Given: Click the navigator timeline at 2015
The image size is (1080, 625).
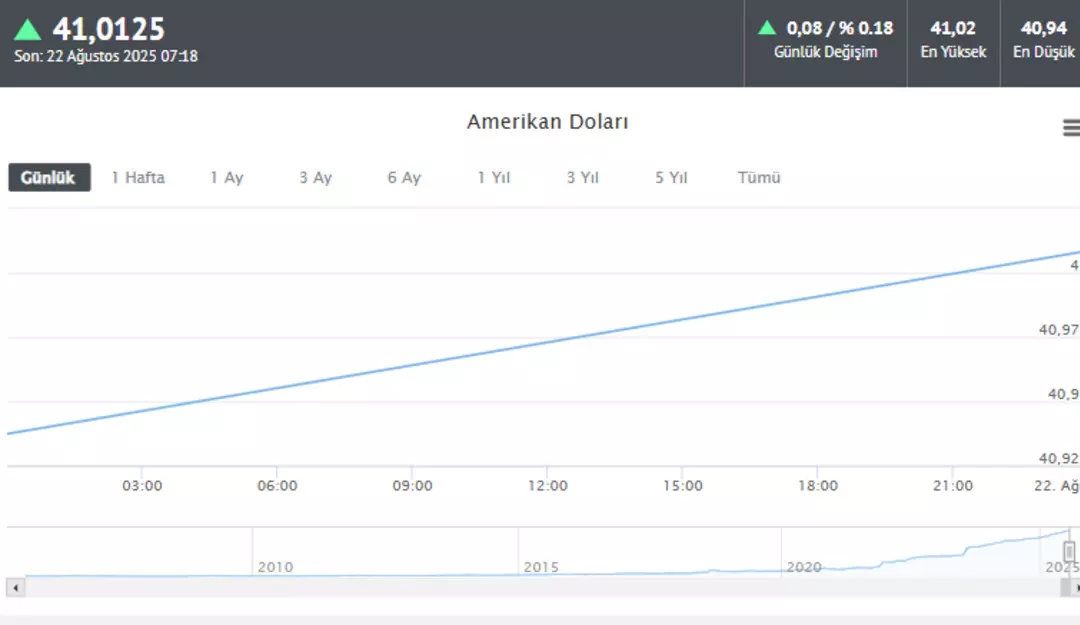Looking at the screenshot, I should click(x=541, y=567).
